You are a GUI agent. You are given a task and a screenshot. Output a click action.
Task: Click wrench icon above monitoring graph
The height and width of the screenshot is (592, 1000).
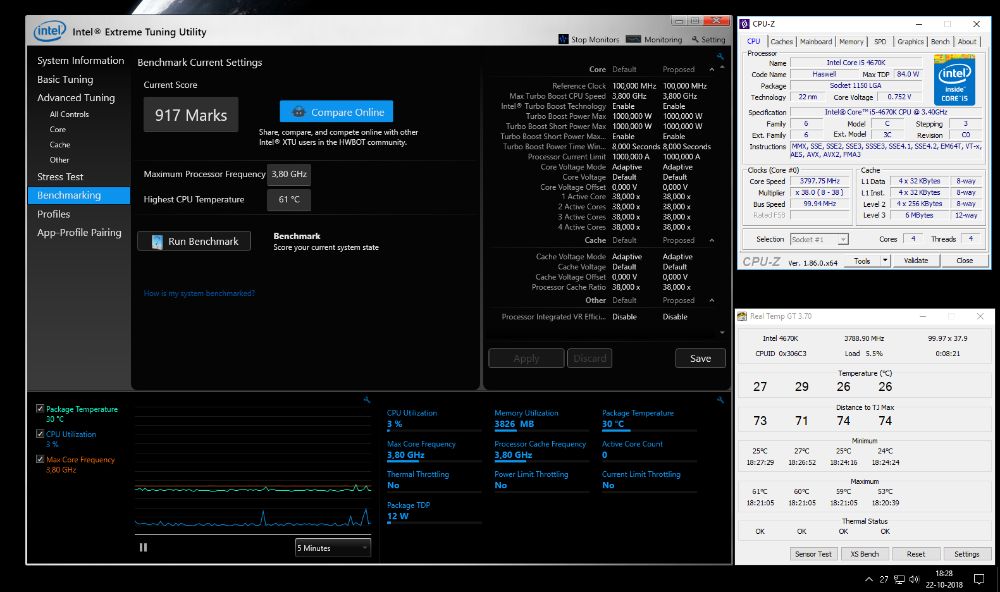click(367, 399)
